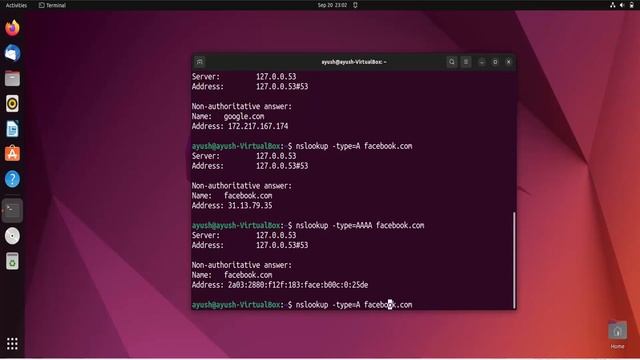Minimize the terminal window
The height and width of the screenshot is (360, 640).
click(482, 62)
